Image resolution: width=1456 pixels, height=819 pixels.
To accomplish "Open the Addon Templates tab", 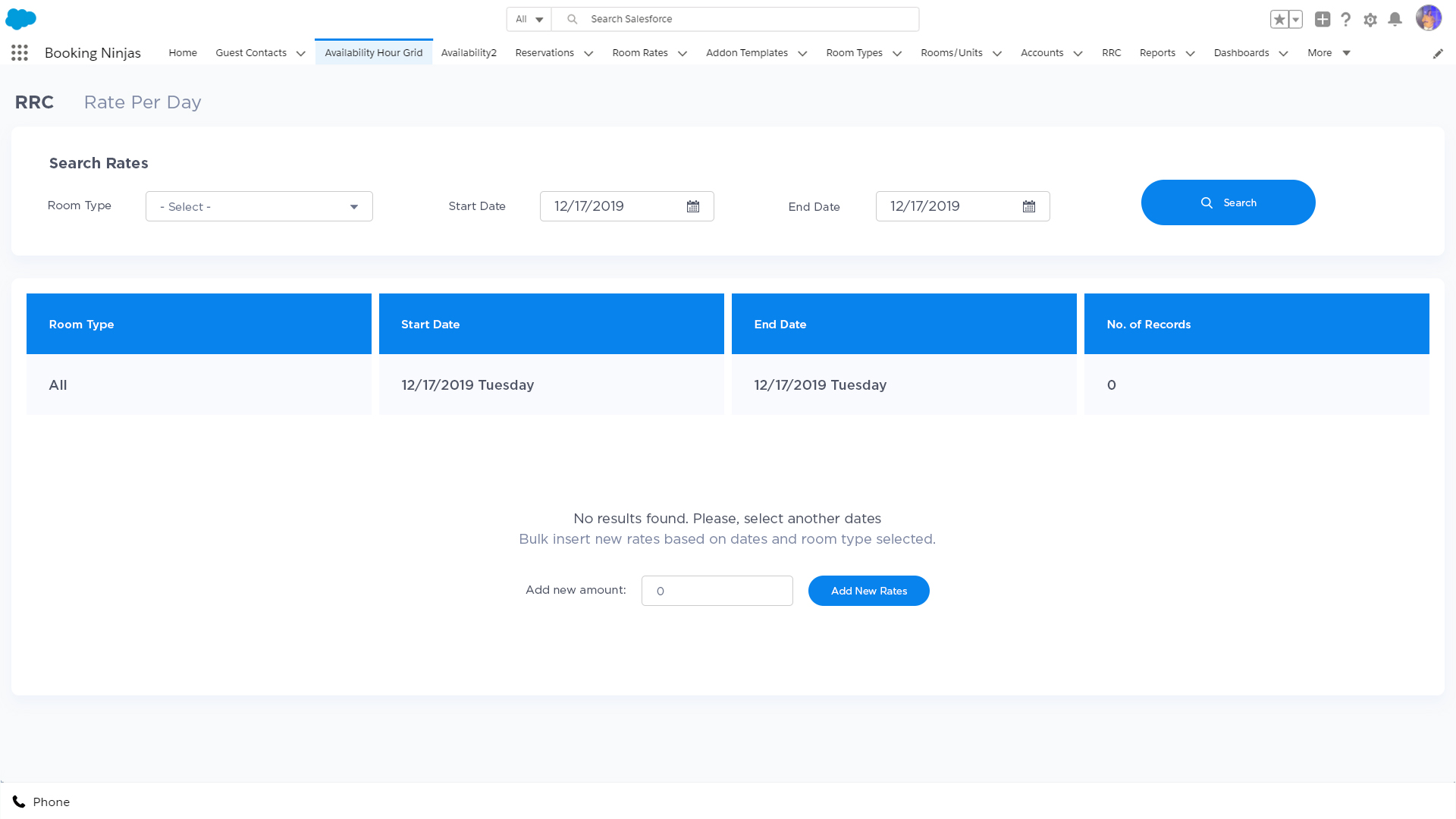I will pyautogui.click(x=747, y=52).
